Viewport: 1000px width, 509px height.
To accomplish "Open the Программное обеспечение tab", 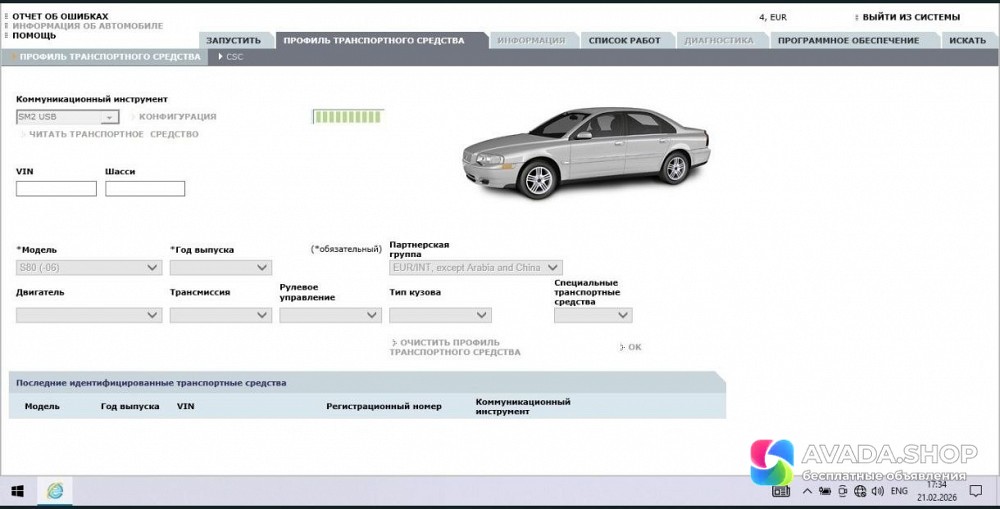I will pos(847,41).
